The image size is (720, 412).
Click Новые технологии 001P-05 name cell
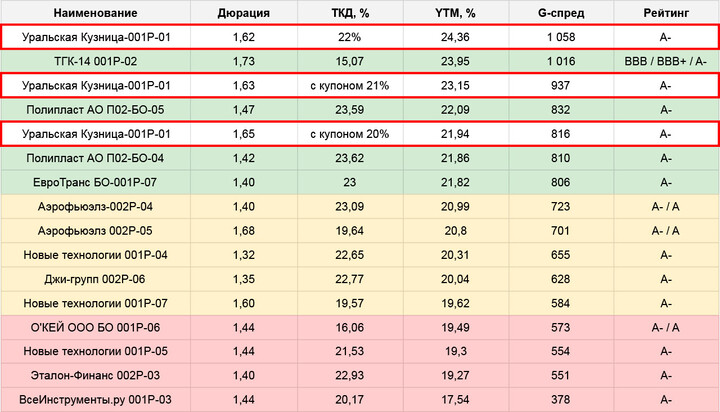[x=96, y=351]
